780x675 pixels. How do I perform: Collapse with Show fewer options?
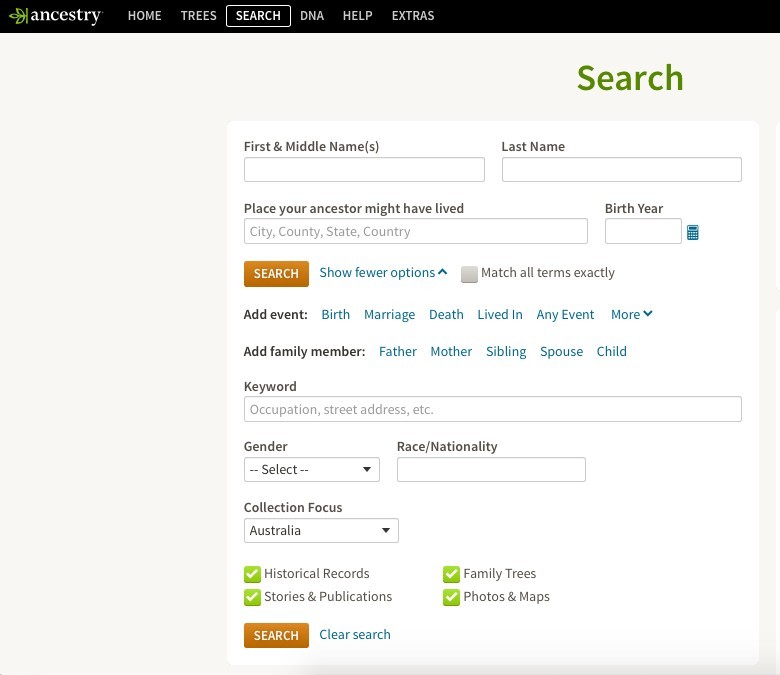point(383,273)
